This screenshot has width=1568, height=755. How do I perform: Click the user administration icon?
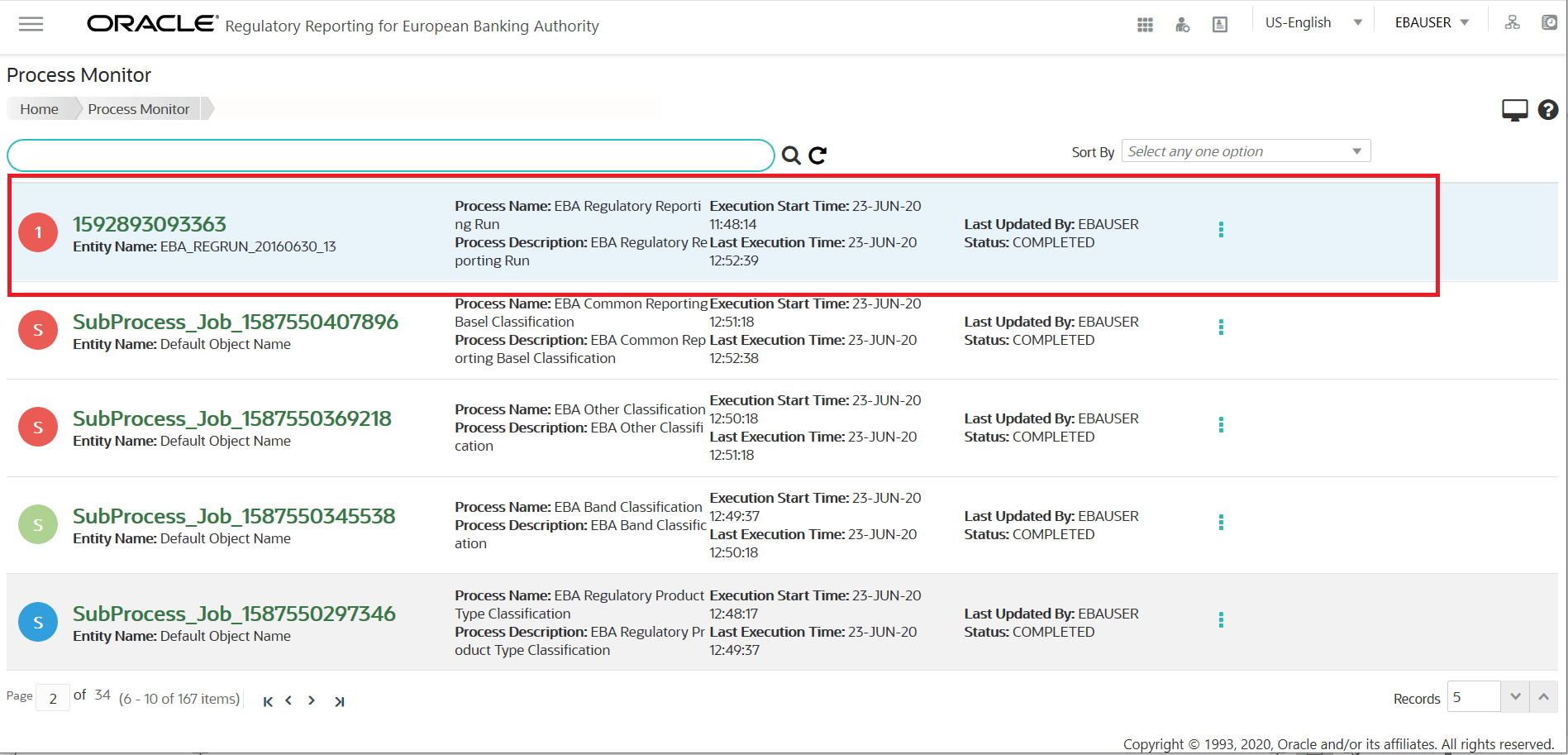click(1182, 25)
